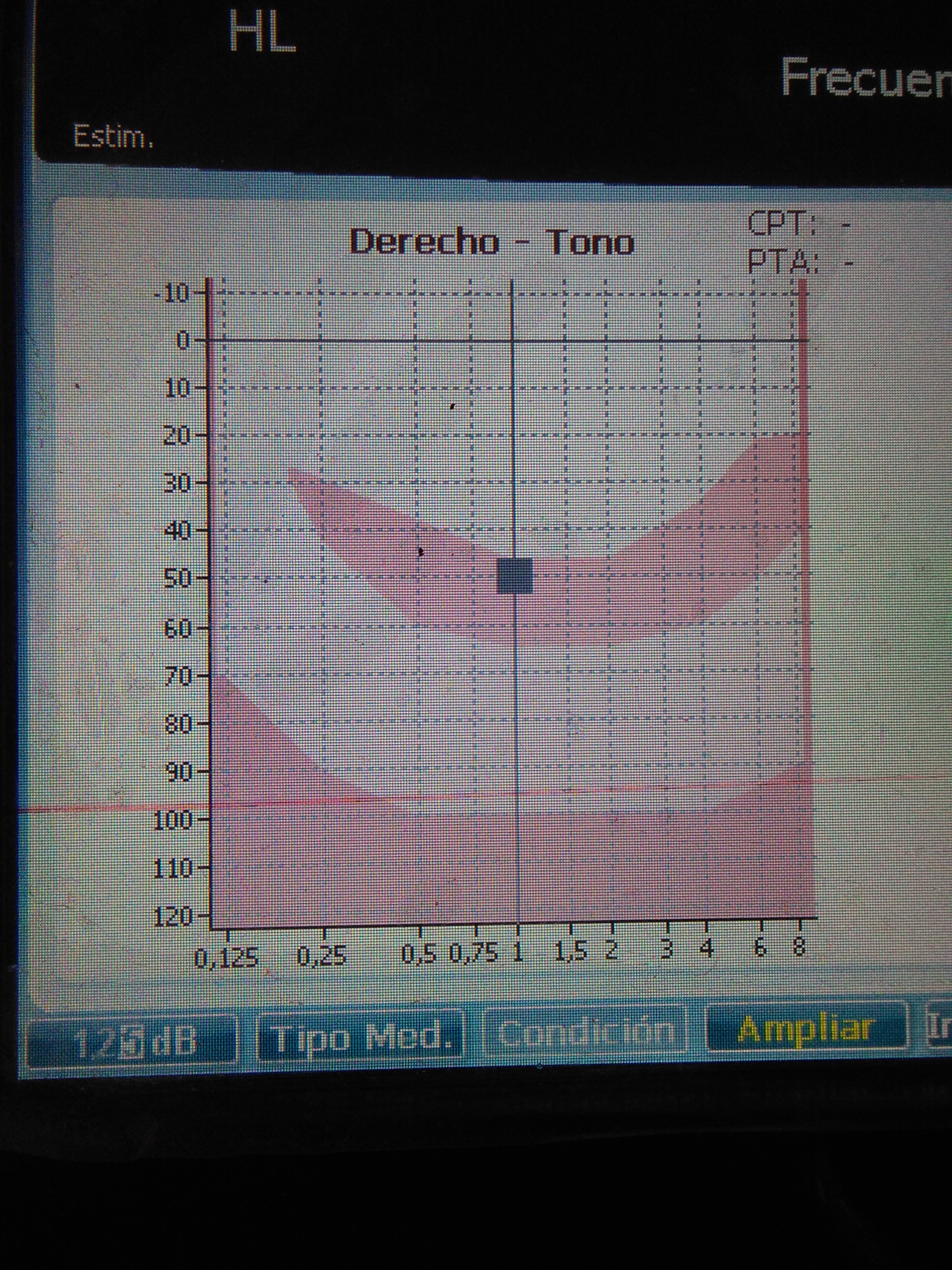Tap the 0,125 frequency axis label

[x=227, y=958]
